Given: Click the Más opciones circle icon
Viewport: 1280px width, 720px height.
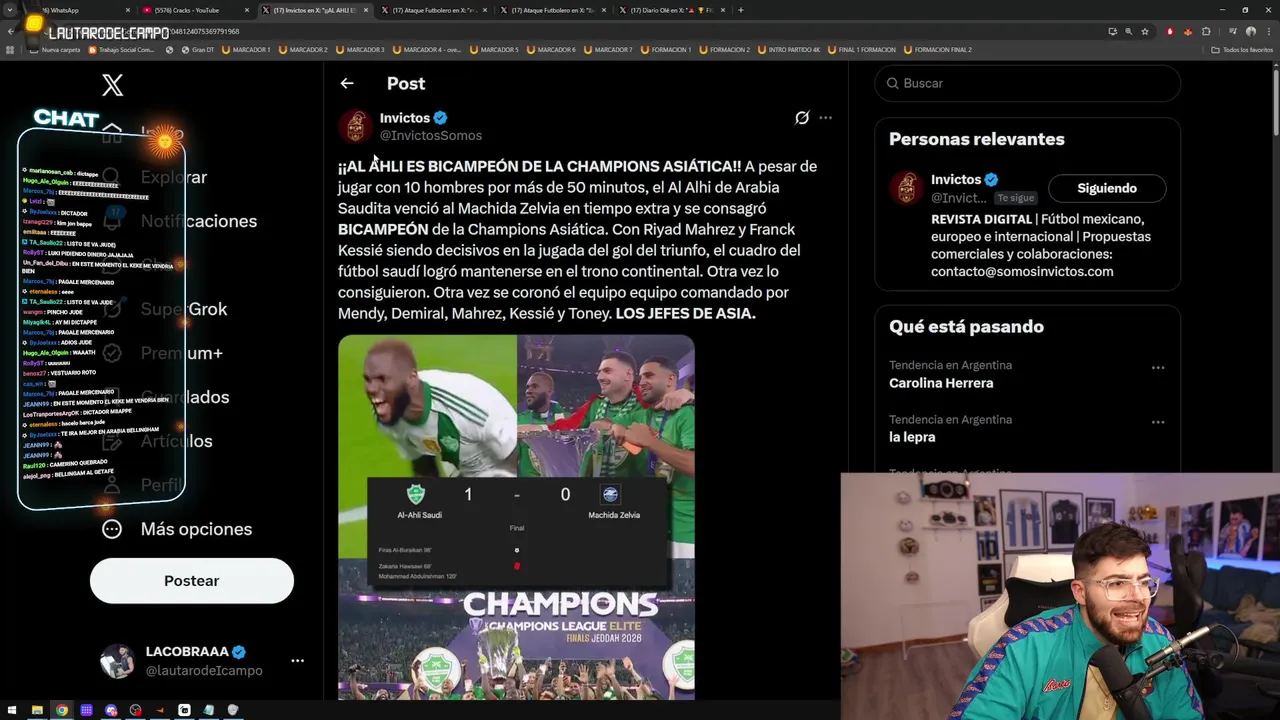Looking at the screenshot, I should [112, 529].
